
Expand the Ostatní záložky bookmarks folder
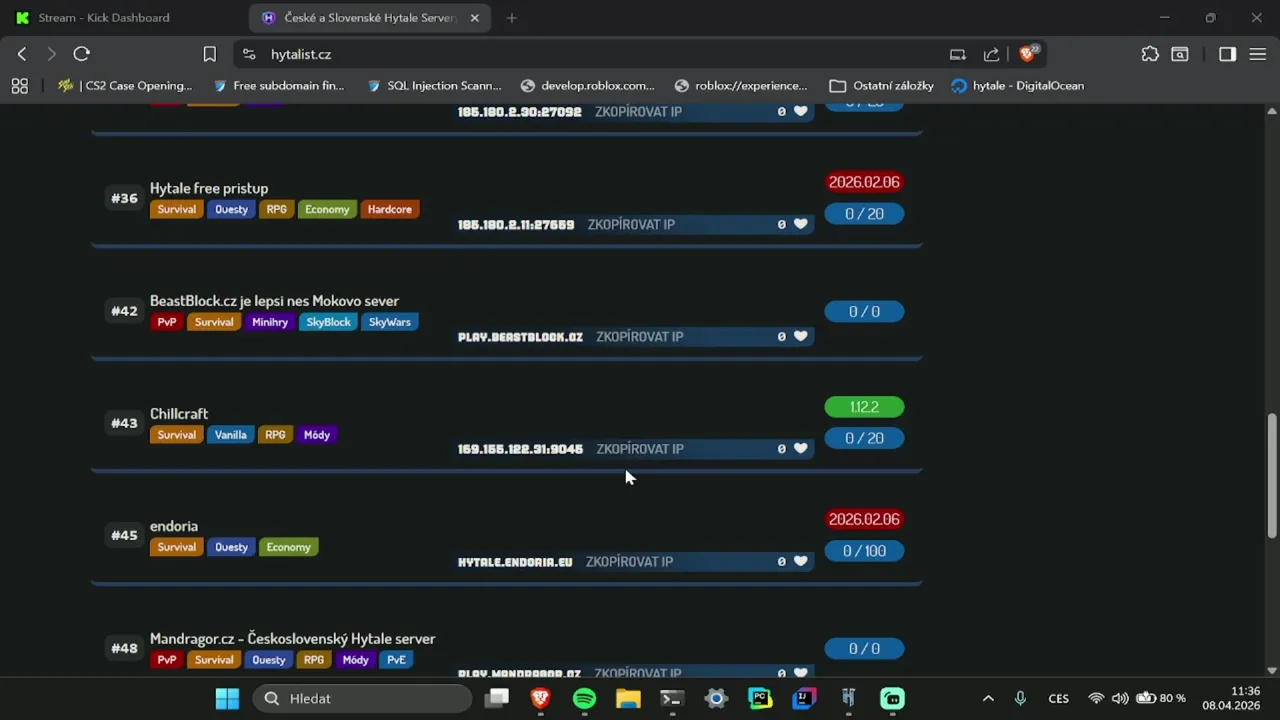click(881, 86)
